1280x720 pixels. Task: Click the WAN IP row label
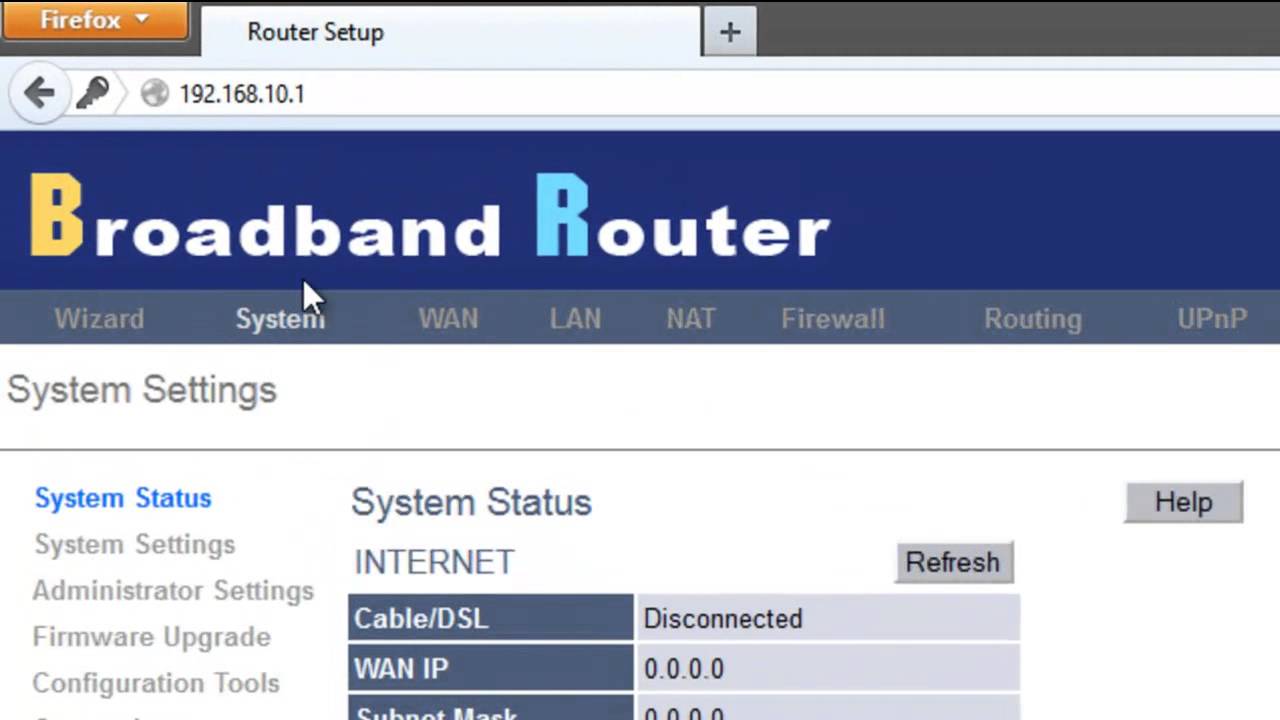click(x=491, y=668)
